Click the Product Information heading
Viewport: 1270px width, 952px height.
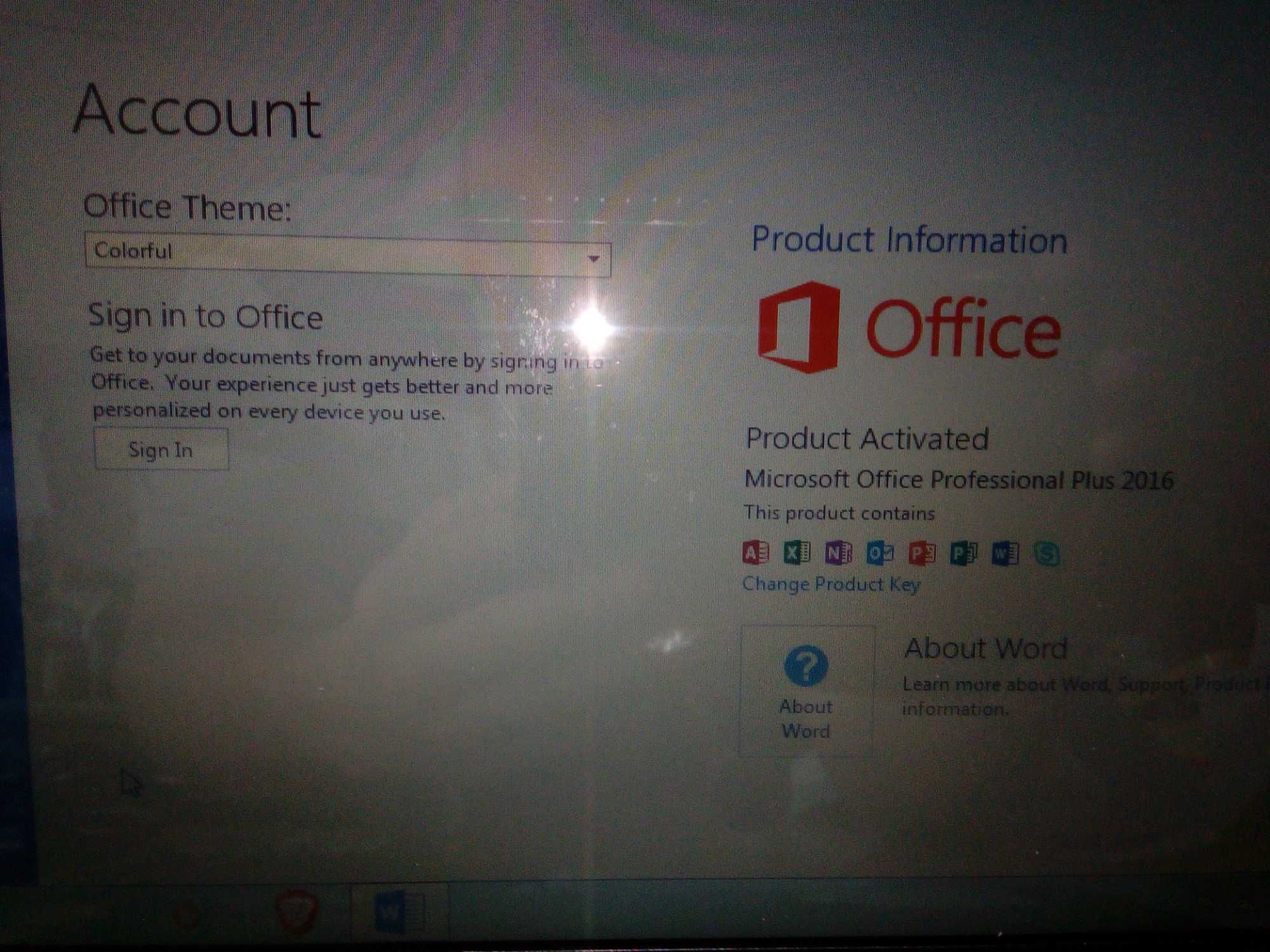point(909,240)
